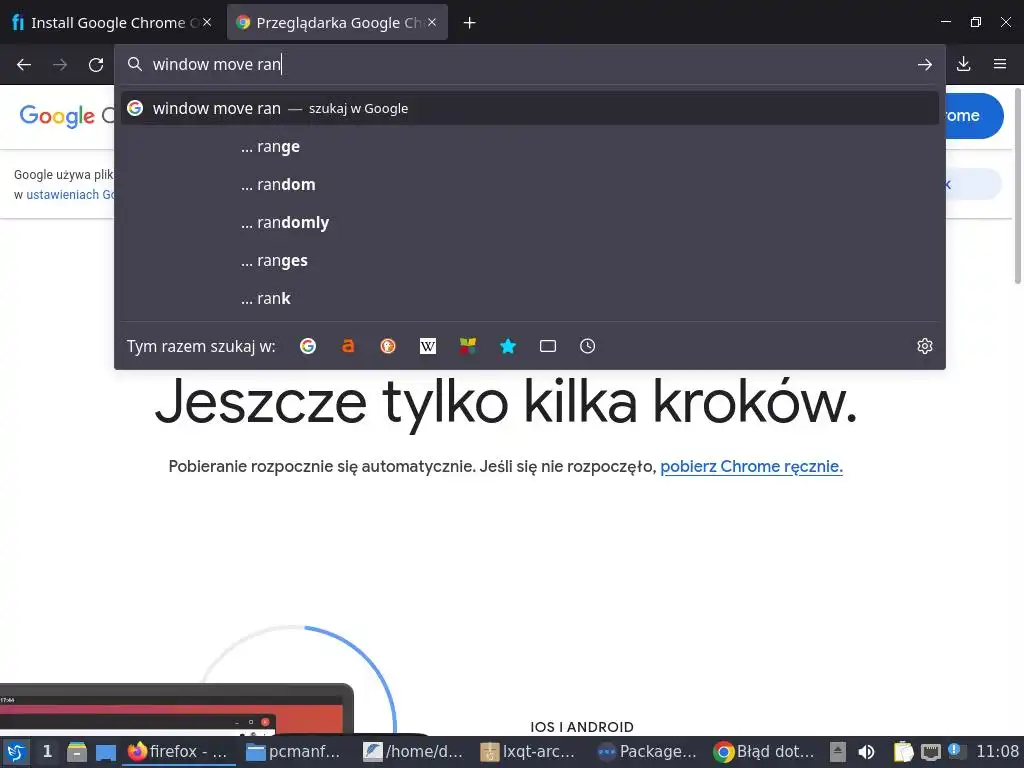Screen dimensions: 1024x768
Task: Click the 11:08 taskbar clock
Action: (x=997, y=752)
